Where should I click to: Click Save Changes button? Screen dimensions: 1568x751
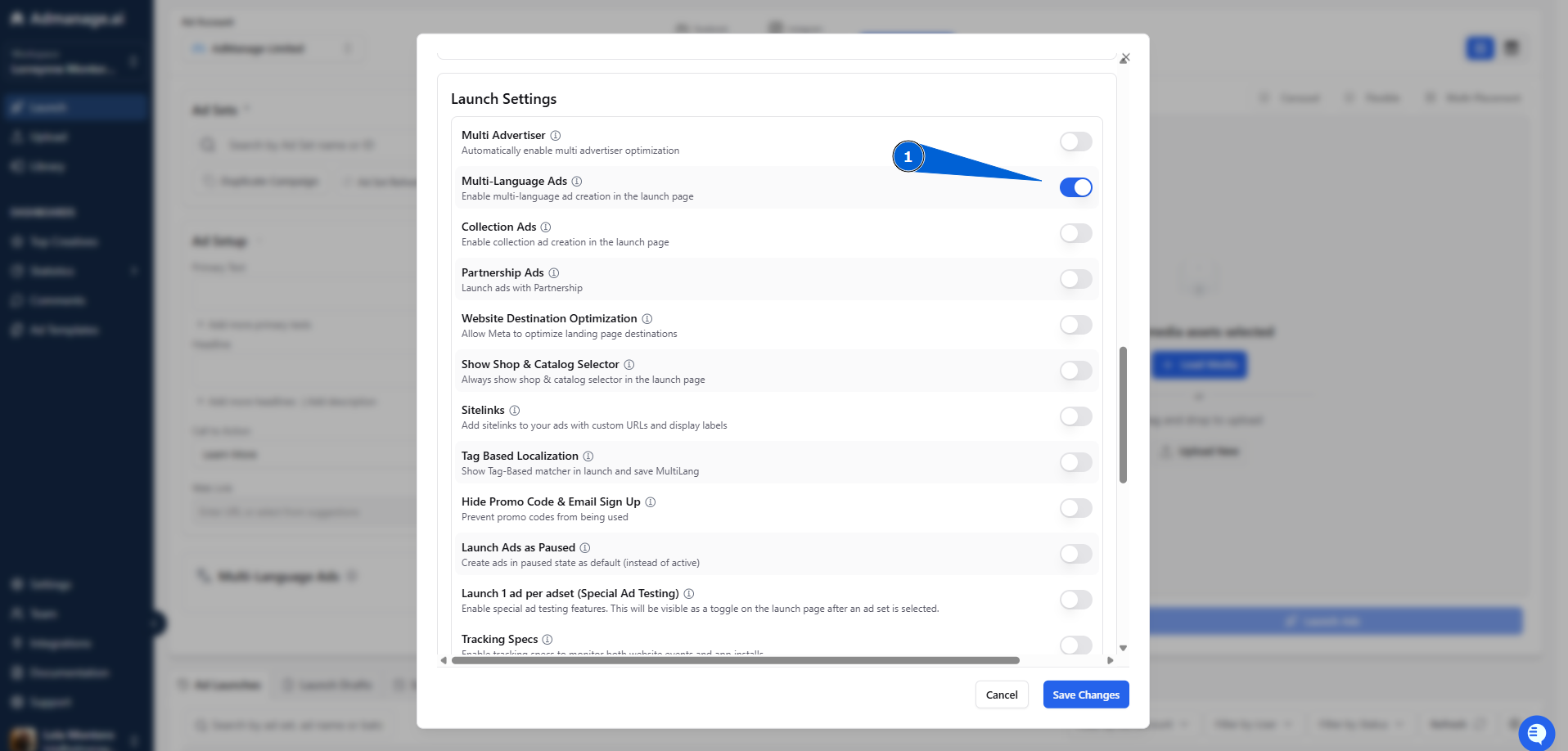(x=1086, y=695)
